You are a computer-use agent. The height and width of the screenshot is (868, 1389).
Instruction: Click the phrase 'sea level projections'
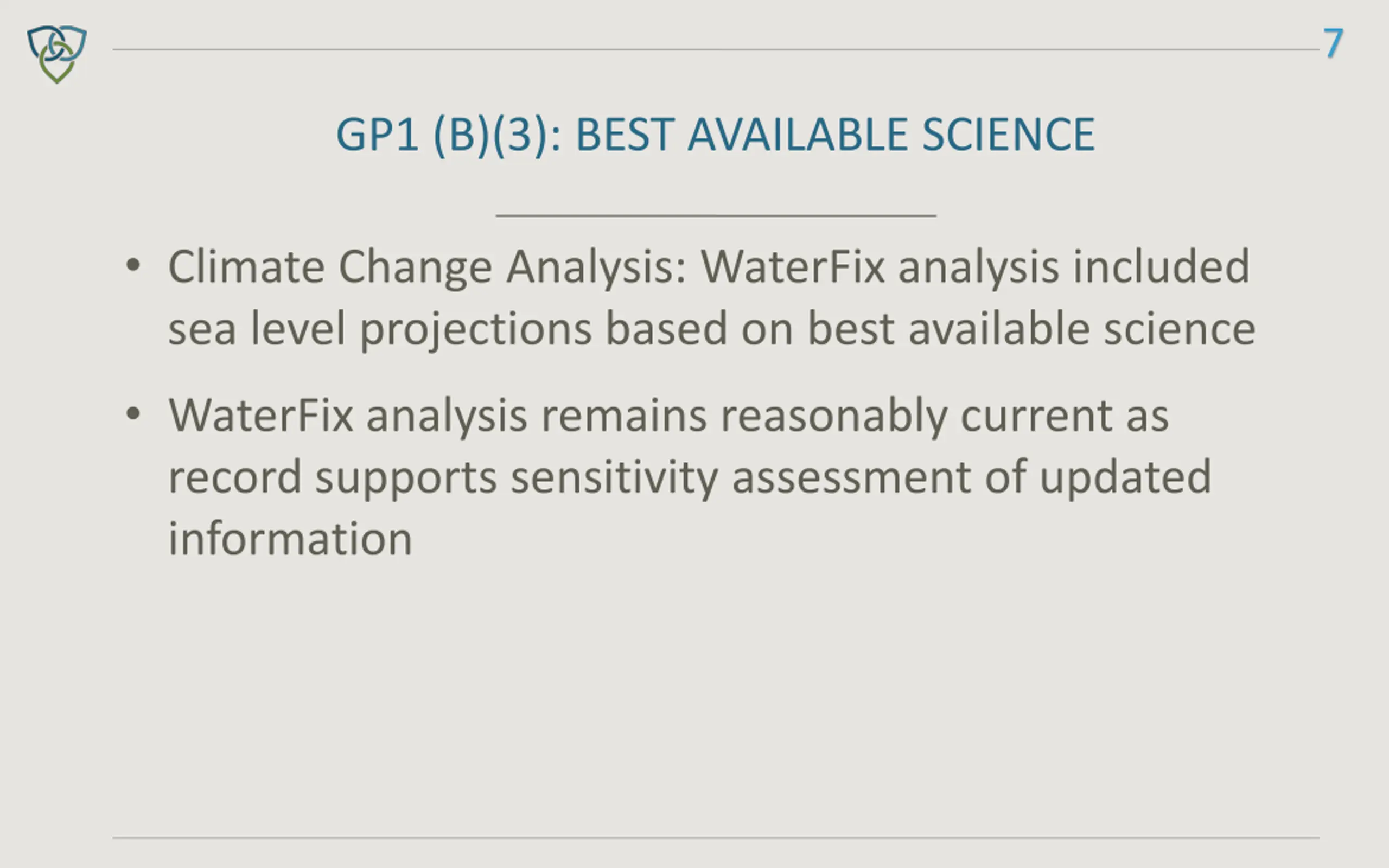click(x=379, y=329)
